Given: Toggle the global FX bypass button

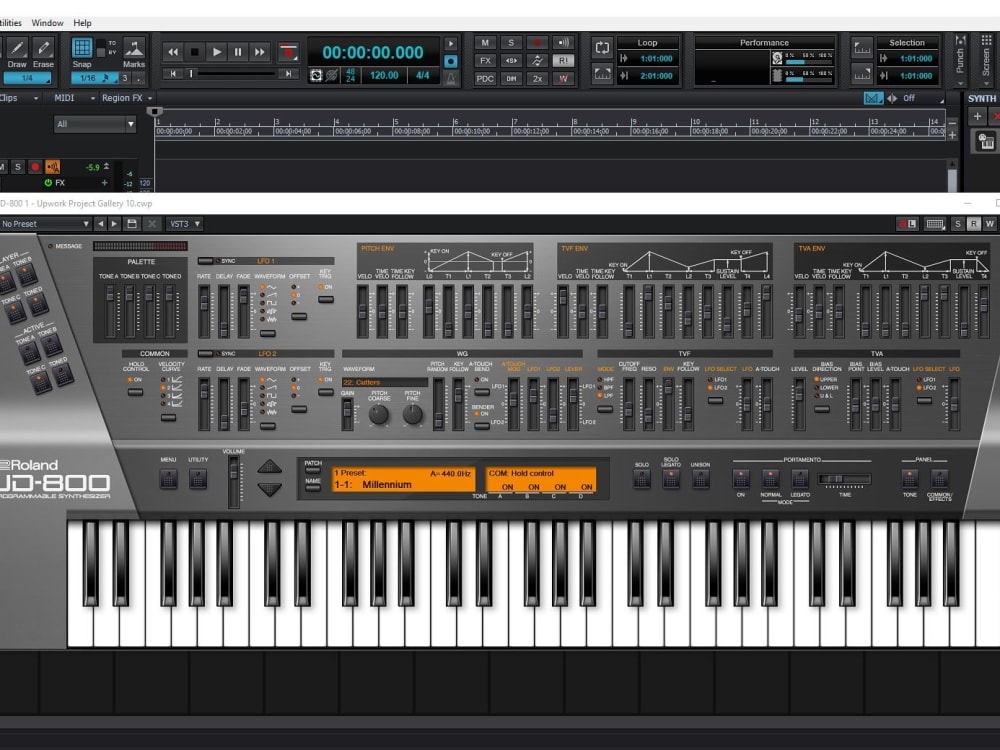Looking at the screenshot, I should 485,61.
